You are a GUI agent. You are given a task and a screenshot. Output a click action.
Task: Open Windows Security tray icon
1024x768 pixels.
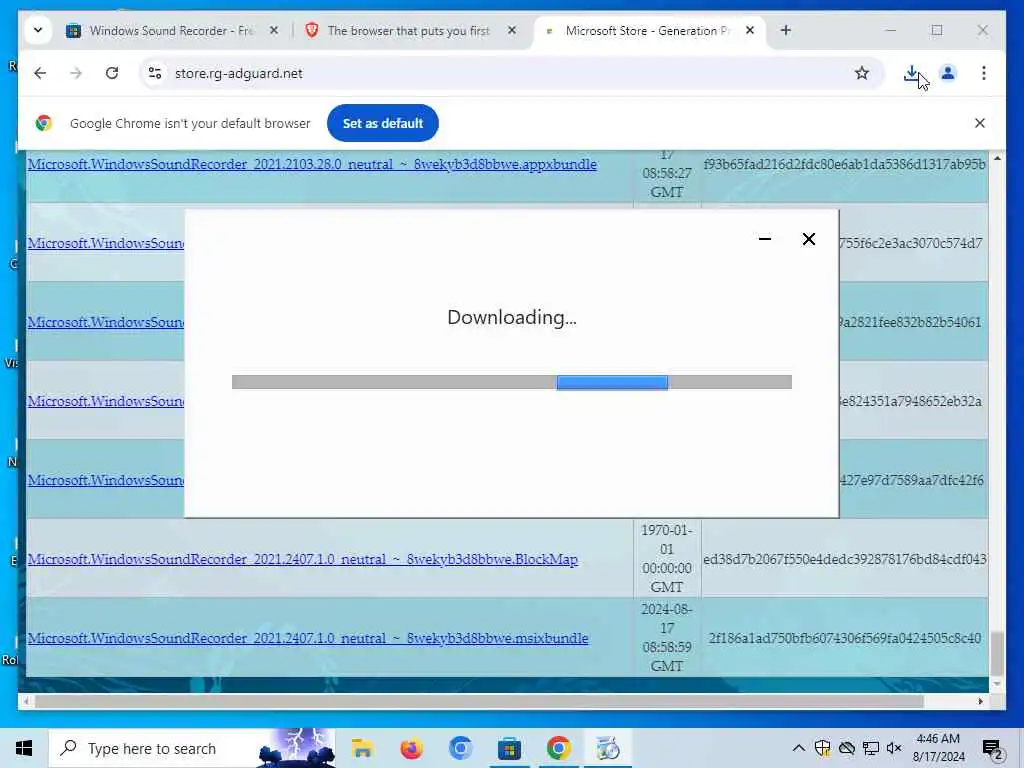(823, 748)
